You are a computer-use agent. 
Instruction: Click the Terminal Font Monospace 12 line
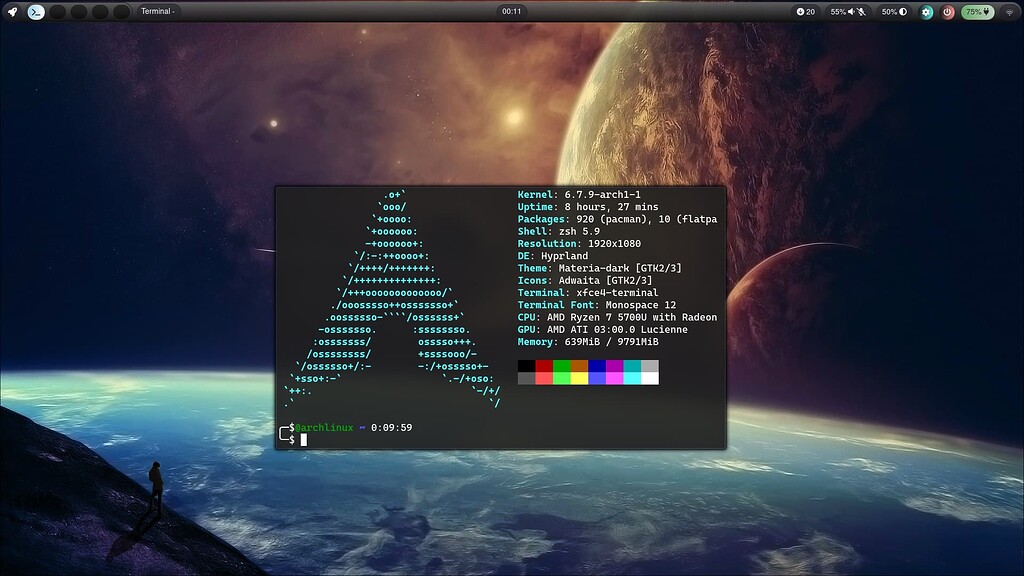pos(597,305)
